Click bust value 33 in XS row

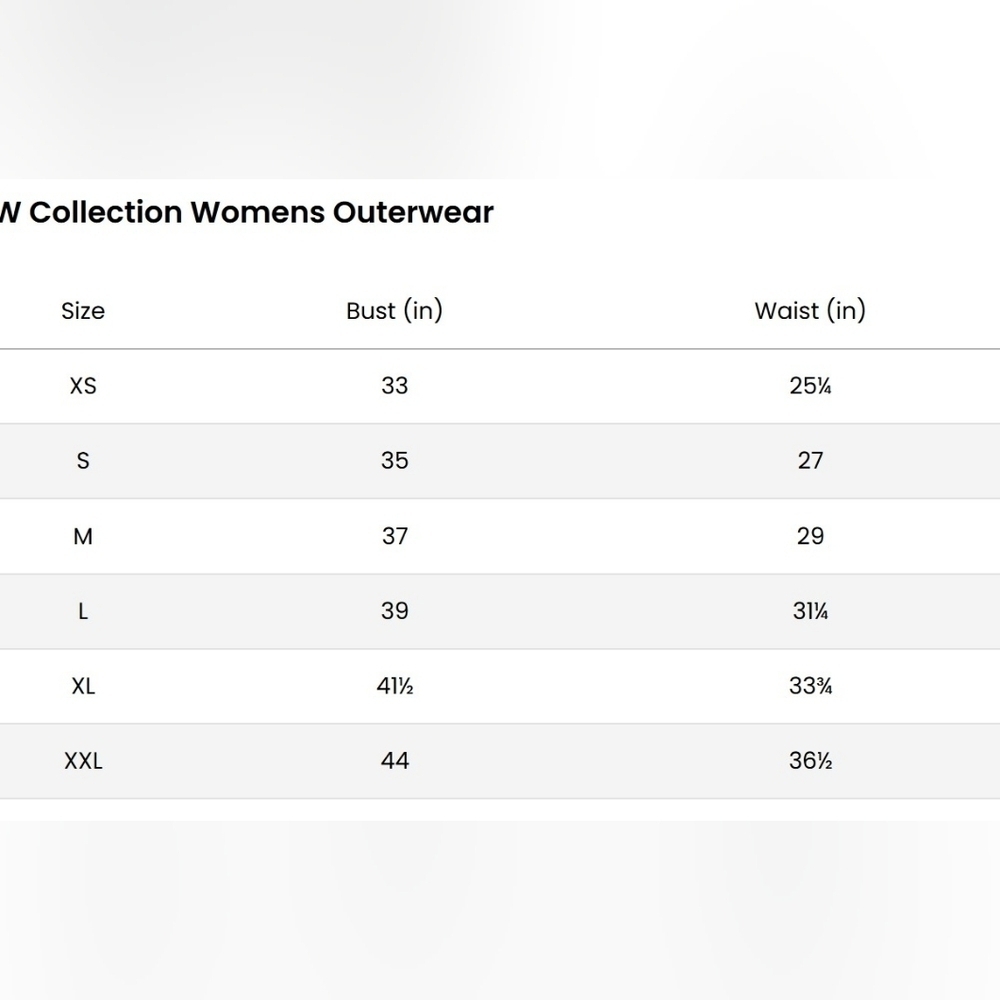[x=394, y=385]
